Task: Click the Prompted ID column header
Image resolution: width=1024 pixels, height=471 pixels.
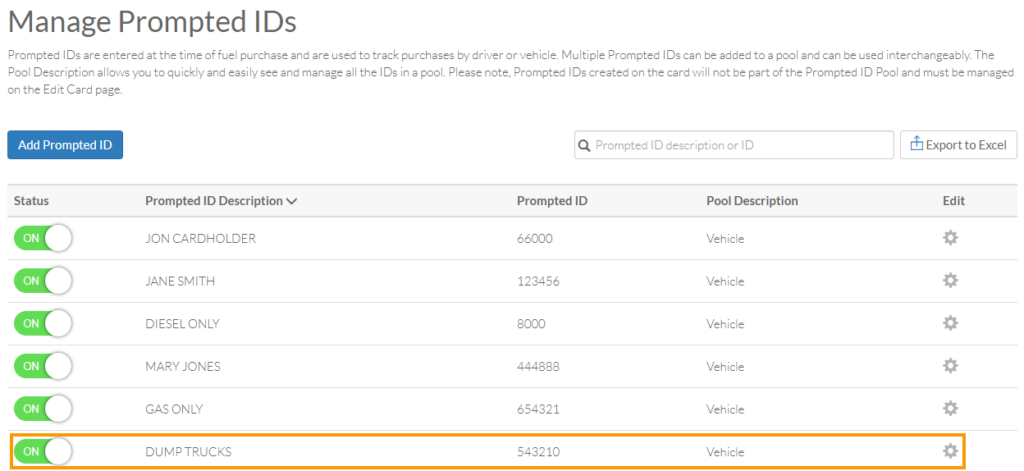Action: [x=552, y=201]
